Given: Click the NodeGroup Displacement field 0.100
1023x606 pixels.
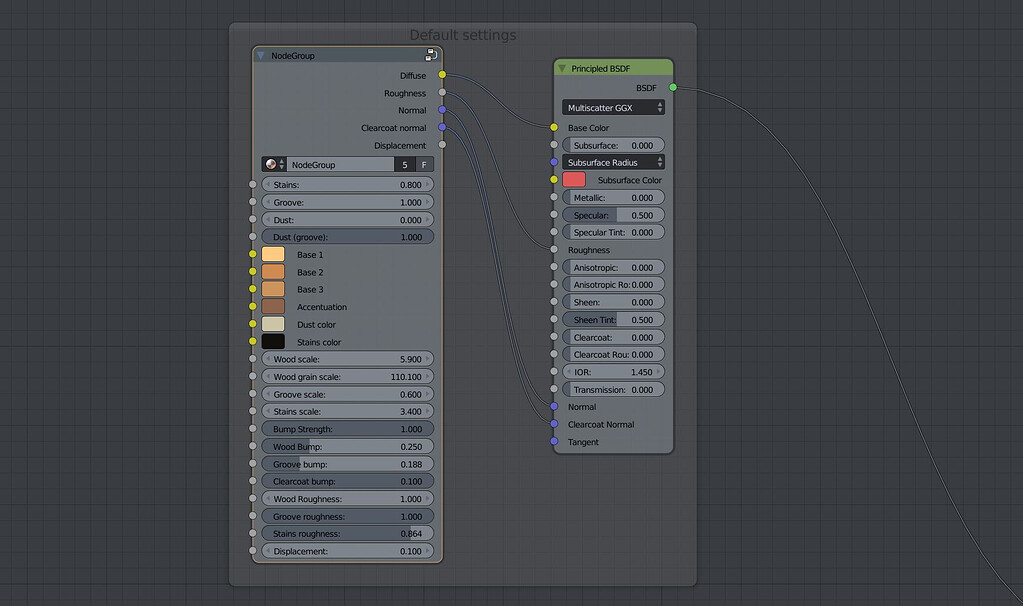Looking at the screenshot, I should point(348,551).
